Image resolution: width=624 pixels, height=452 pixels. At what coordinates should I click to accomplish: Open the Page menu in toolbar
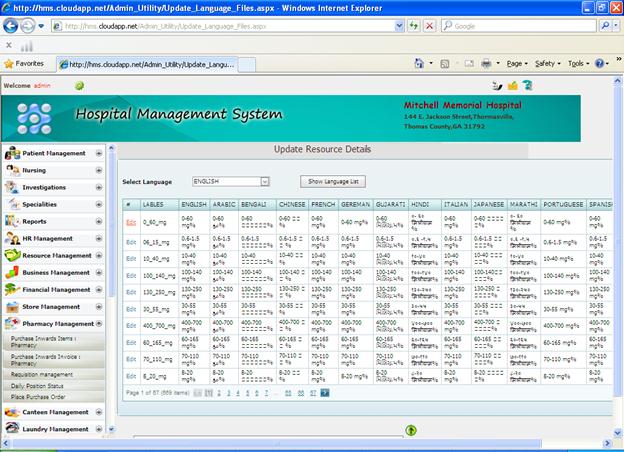[x=515, y=63]
